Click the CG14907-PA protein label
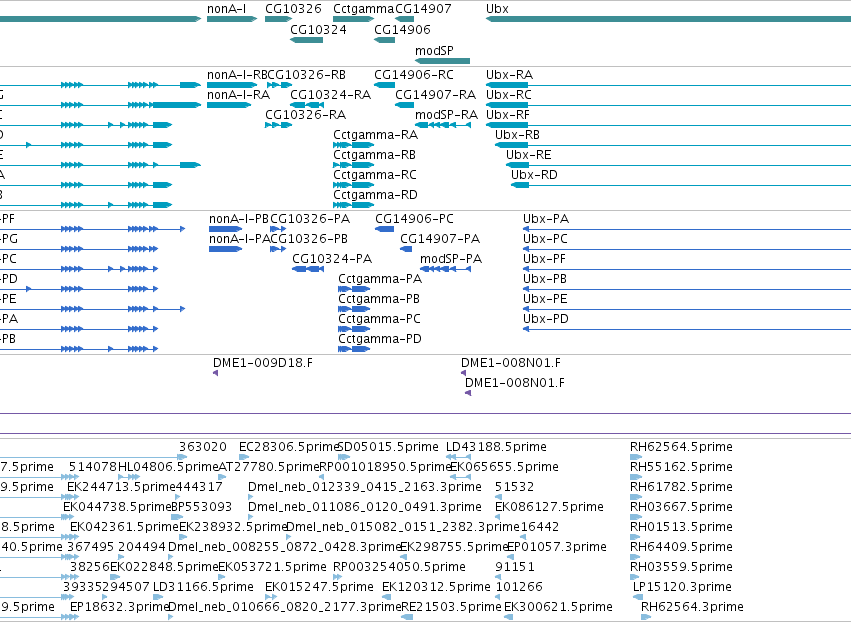The image size is (851, 622). click(x=440, y=239)
